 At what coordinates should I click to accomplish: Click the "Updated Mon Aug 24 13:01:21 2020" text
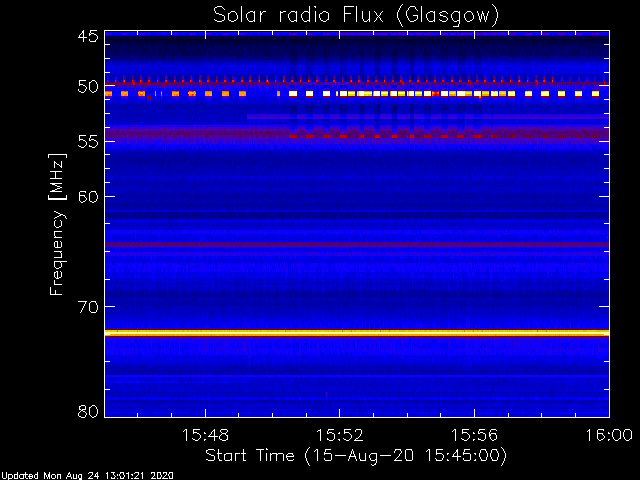(87, 476)
